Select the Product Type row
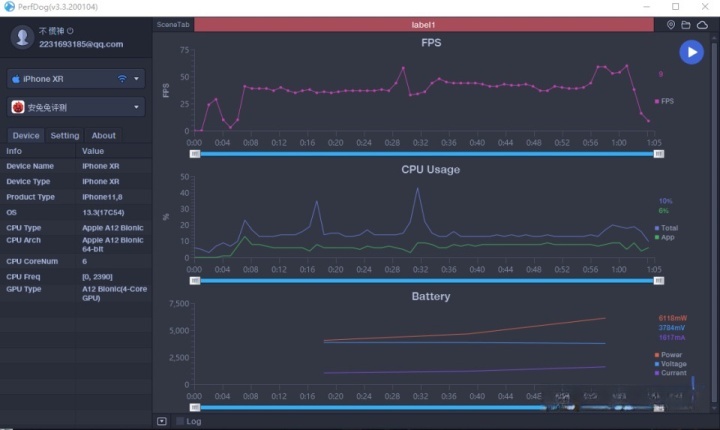Viewport: 720px width, 430px height. [76, 197]
